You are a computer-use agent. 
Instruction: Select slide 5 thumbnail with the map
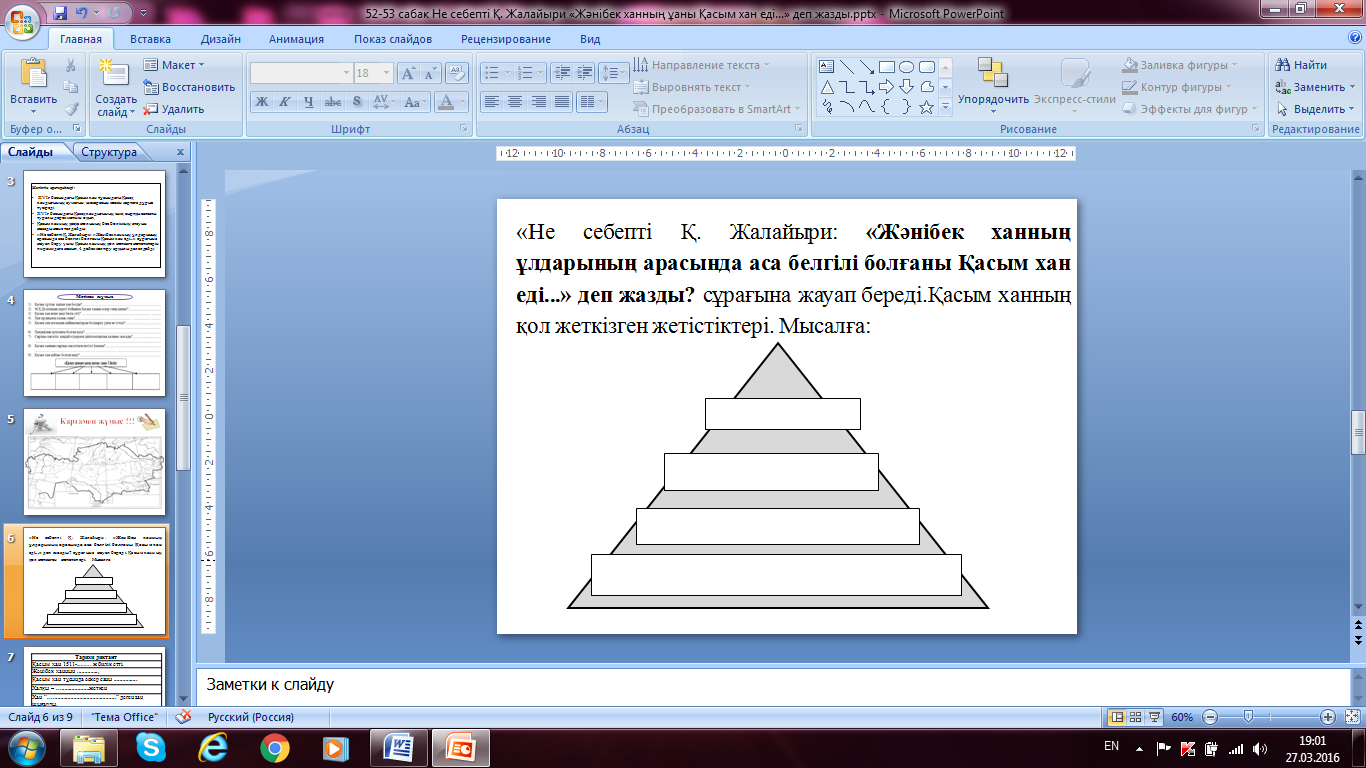click(x=96, y=461)
